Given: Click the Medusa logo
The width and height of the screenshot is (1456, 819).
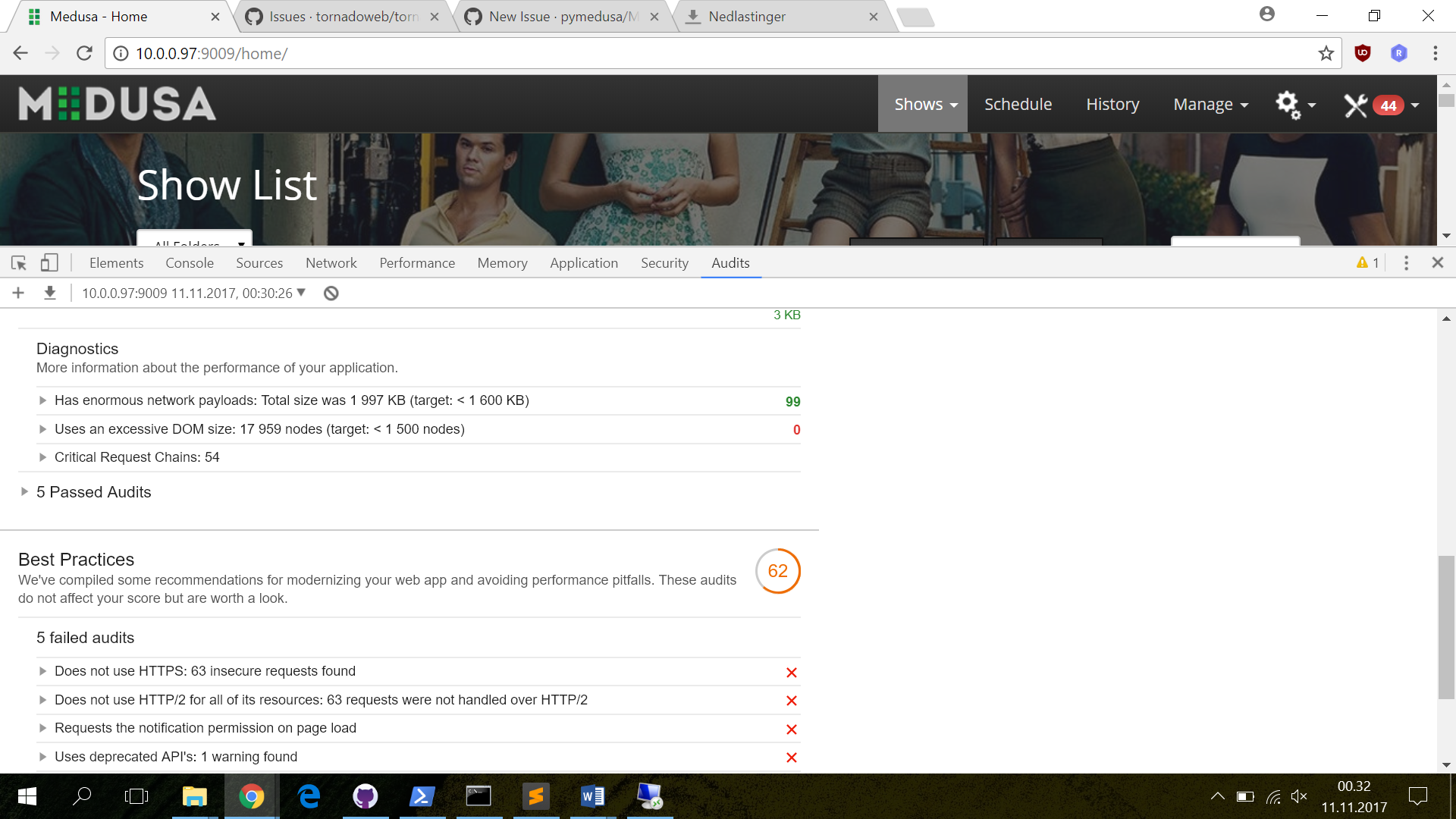Looking at the screenshot, I should (118, 104).
